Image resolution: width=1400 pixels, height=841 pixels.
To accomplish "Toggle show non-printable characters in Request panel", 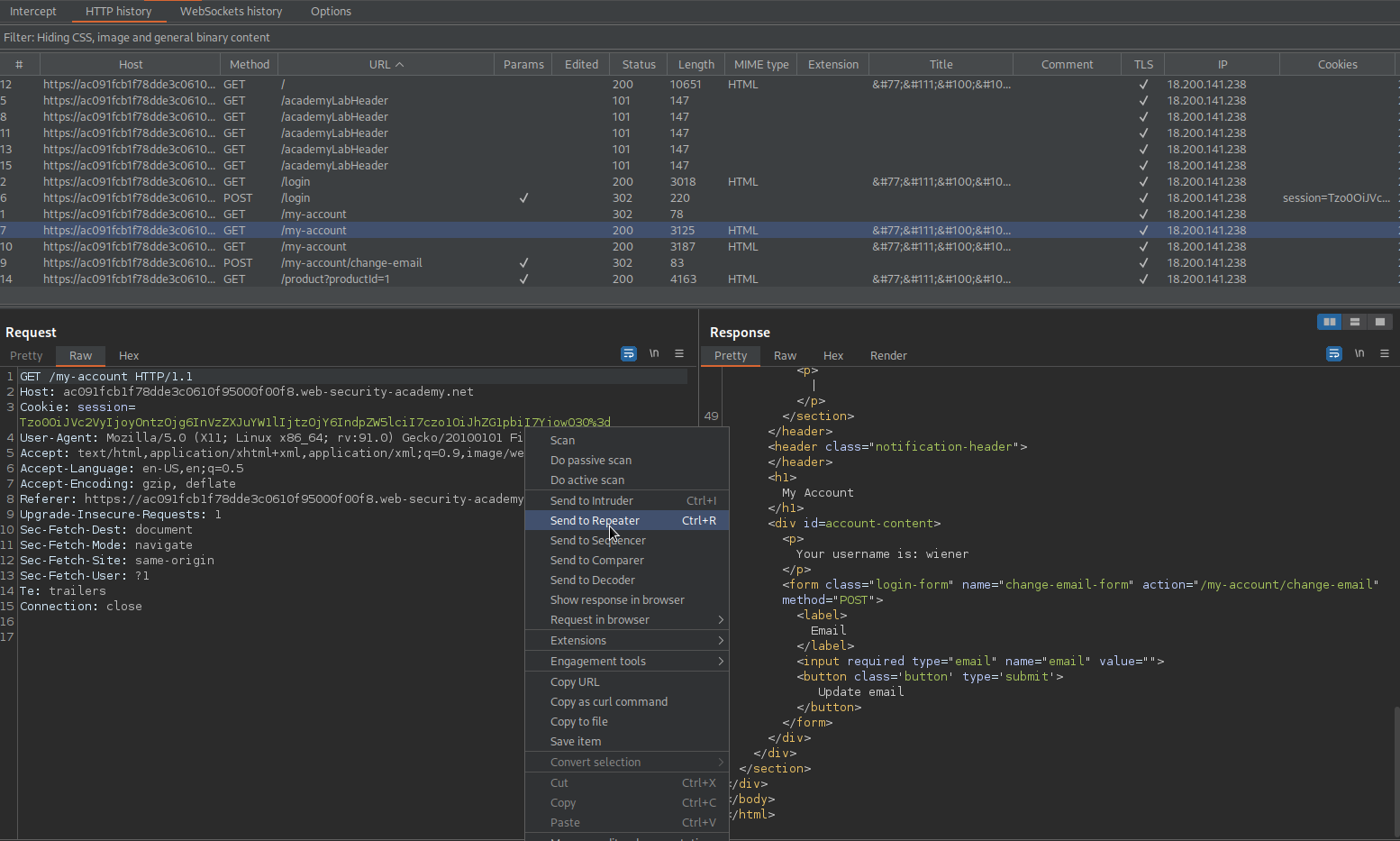I will point(654,353).
